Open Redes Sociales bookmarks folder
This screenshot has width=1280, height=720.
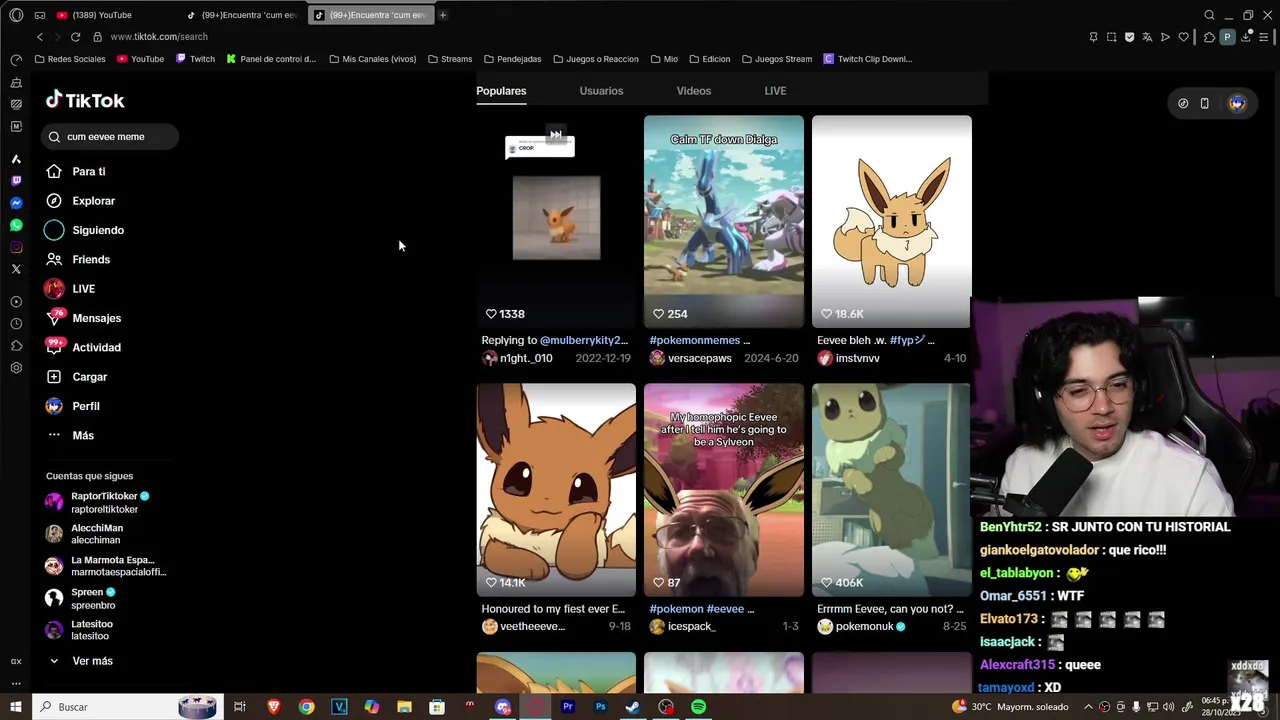(69, 59)
